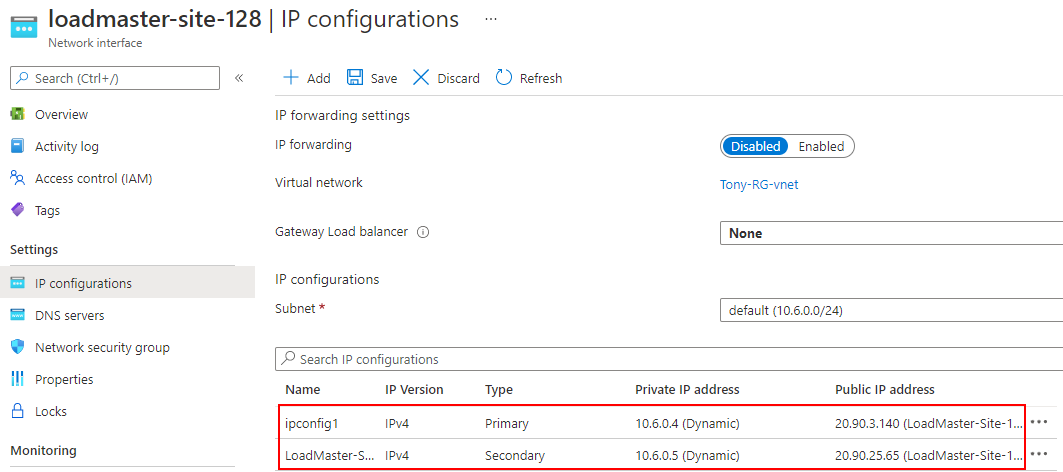
Task: Click the Save floppy disk icon
Action: 355,77
